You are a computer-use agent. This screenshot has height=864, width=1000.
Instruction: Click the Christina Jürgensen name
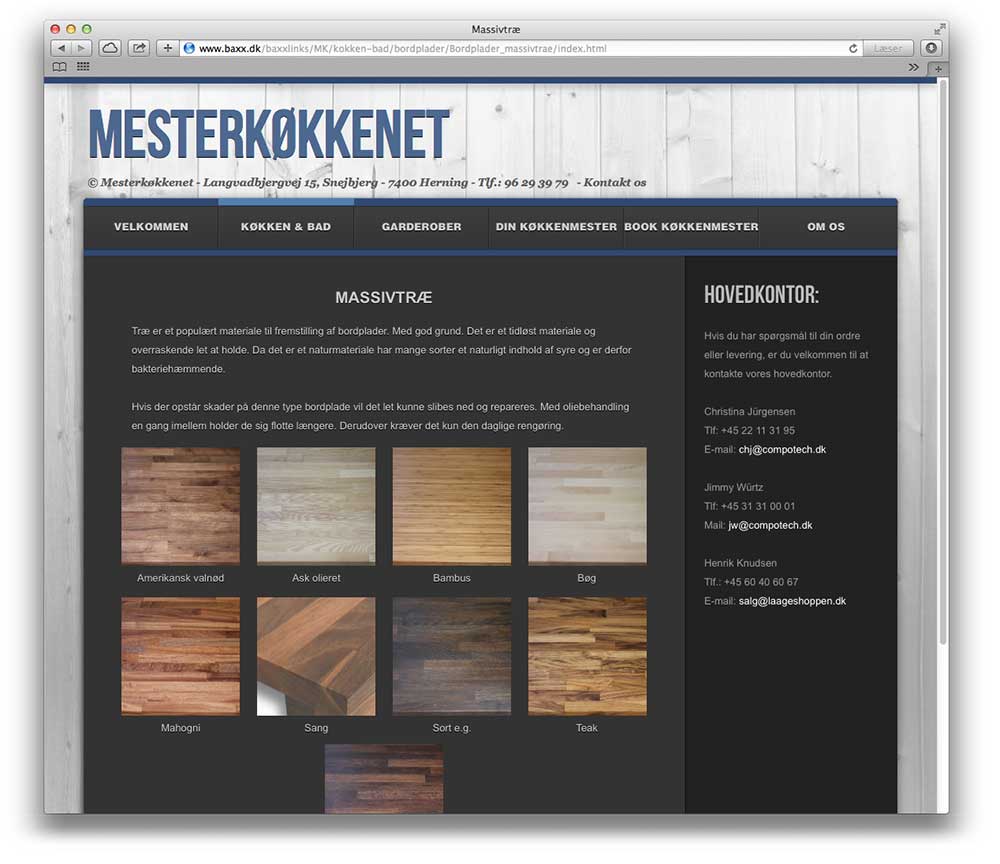(749, 412)
